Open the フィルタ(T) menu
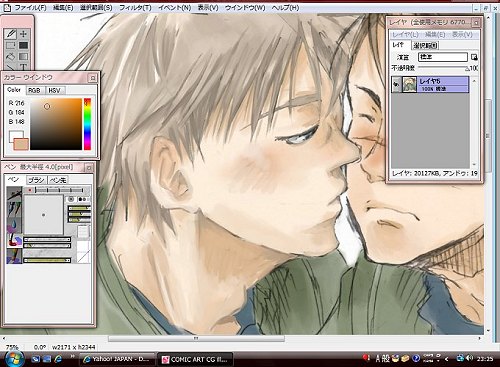This screenshot has width=500, height=367. [x=135, y=7]
